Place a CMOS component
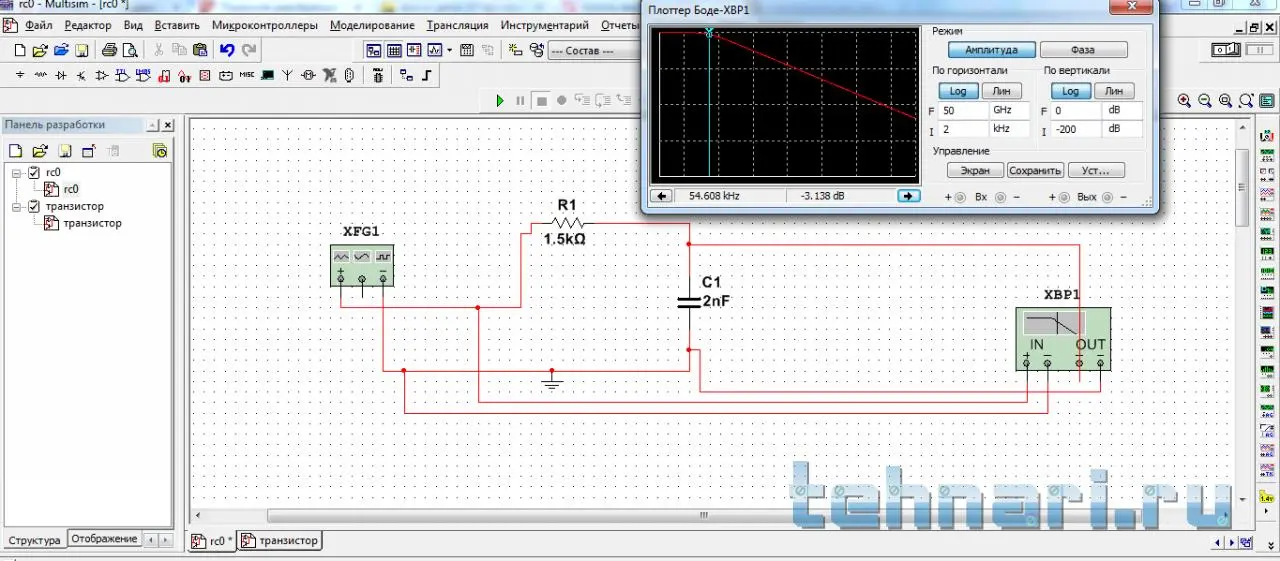The image size is (1280, 561). click(143, 75)
